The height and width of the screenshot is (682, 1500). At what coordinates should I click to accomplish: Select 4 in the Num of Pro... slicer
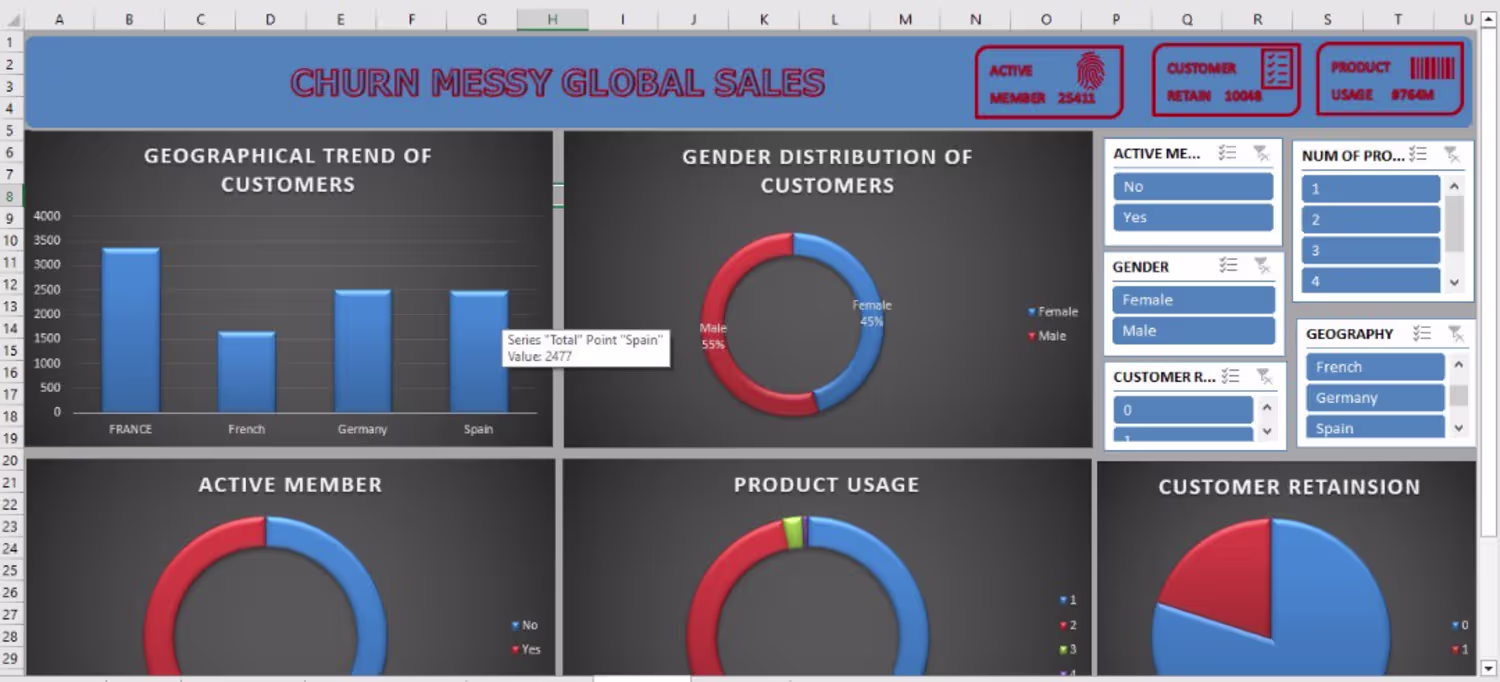tap(1371, 281)
